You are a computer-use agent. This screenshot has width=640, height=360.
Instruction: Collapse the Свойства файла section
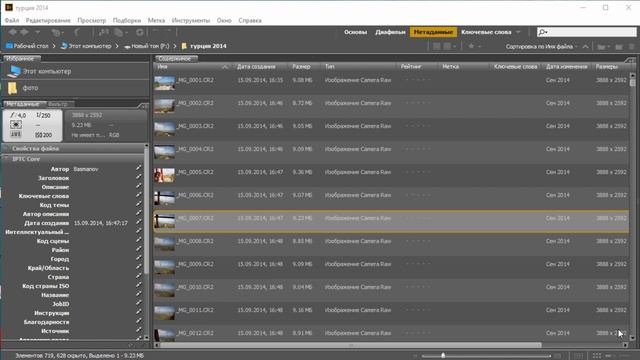tap(7, 149)
